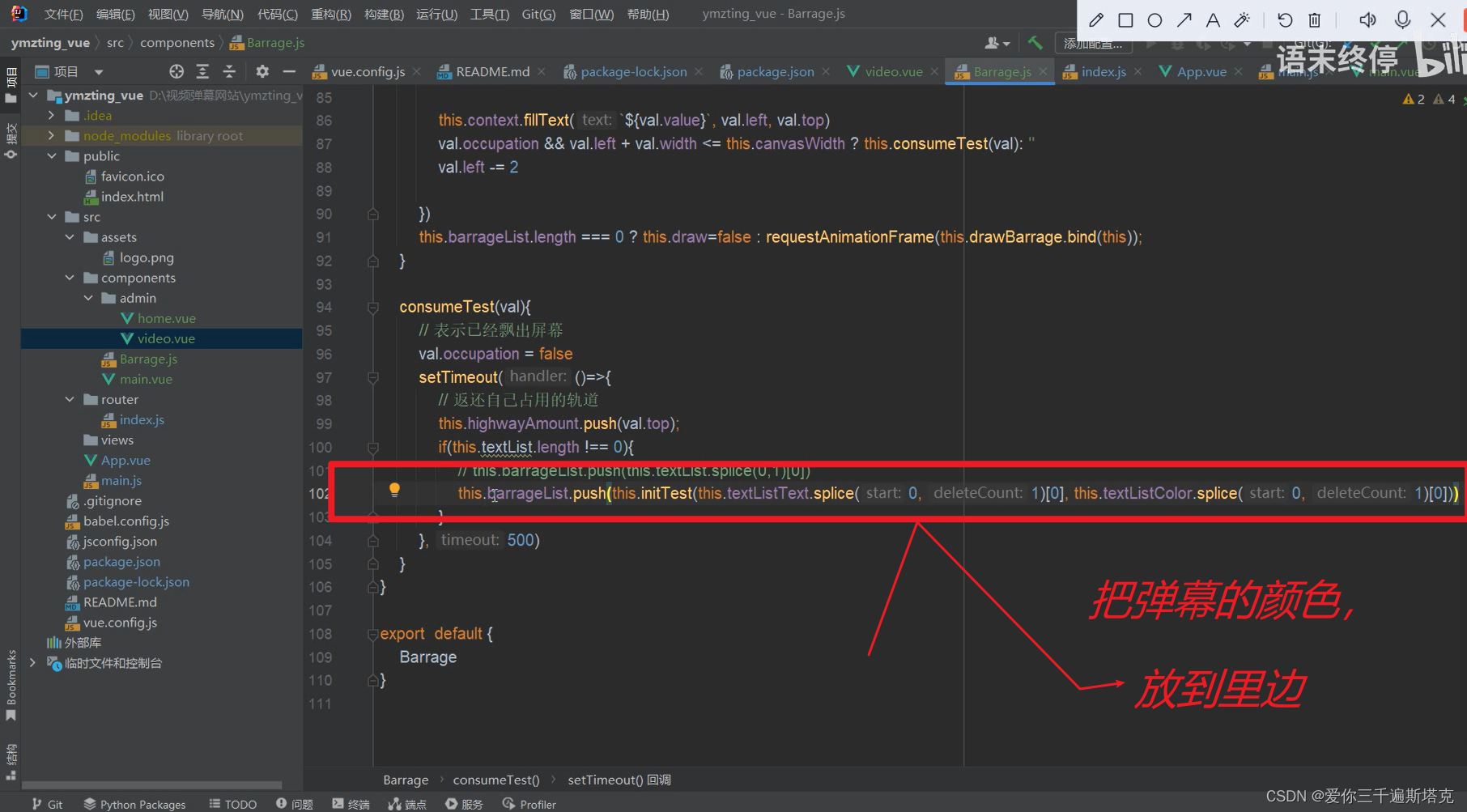This screenshot has width=1467, height=812.
Task: Expand 临时文件和控制台 node
Action: click(33, 663)
